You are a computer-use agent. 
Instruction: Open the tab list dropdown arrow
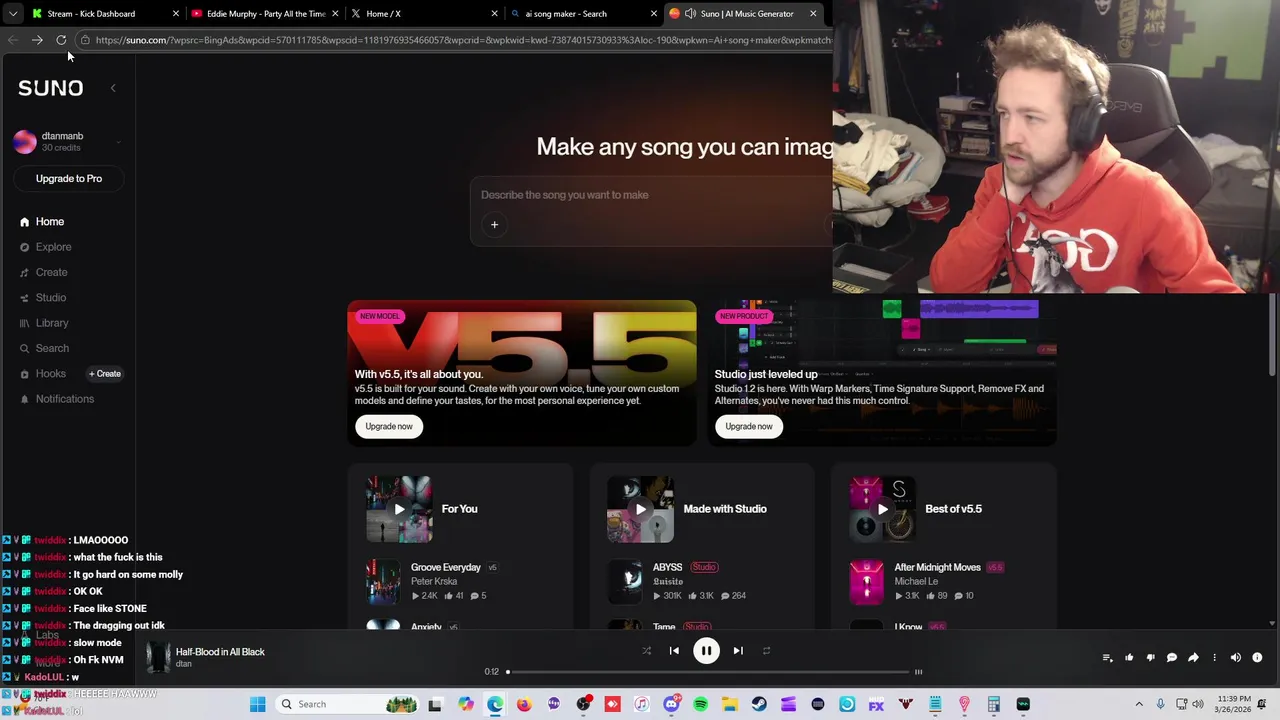click(12, 14)
